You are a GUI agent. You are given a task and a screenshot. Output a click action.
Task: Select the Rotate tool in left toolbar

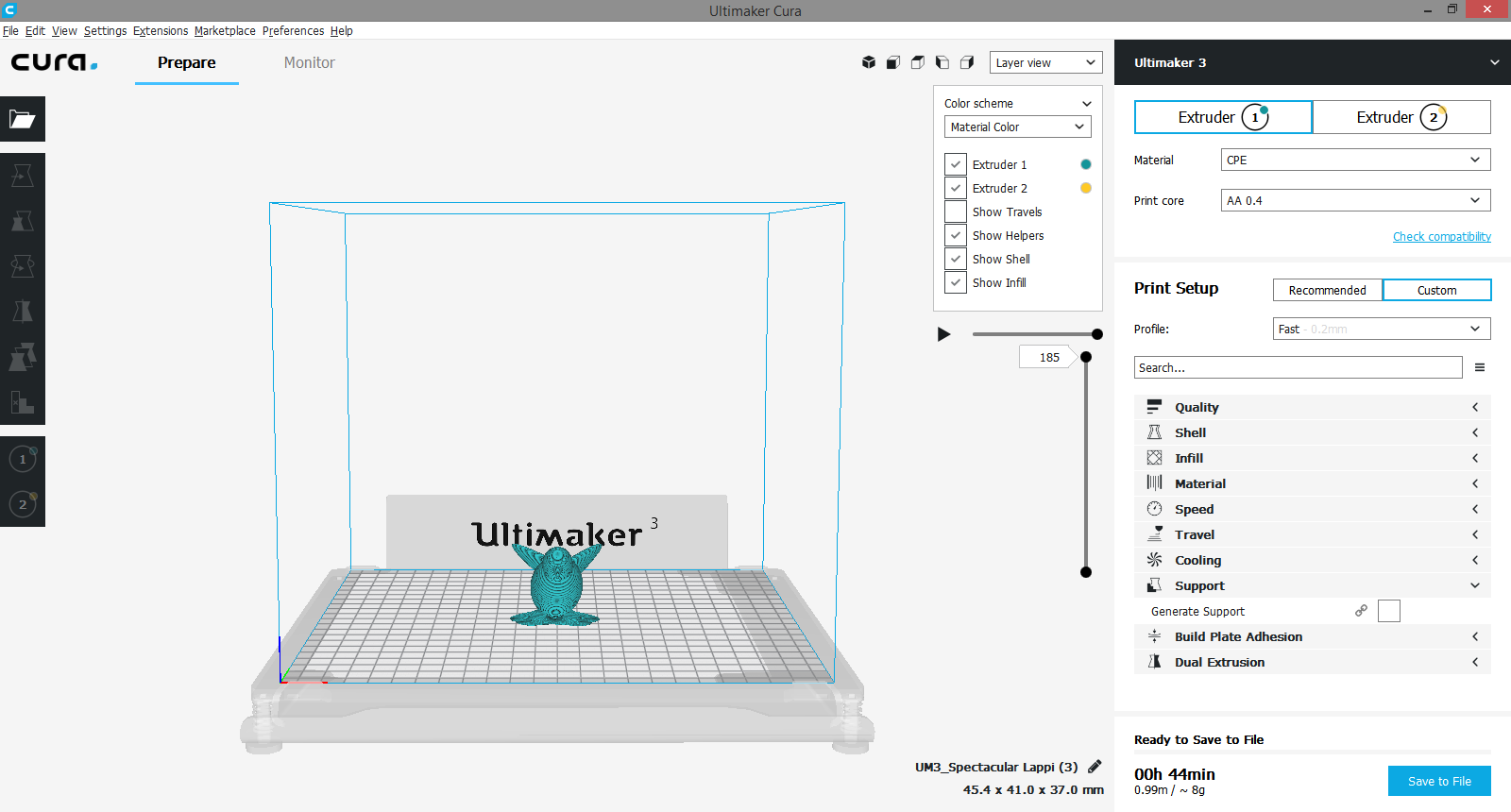(23, 266)
